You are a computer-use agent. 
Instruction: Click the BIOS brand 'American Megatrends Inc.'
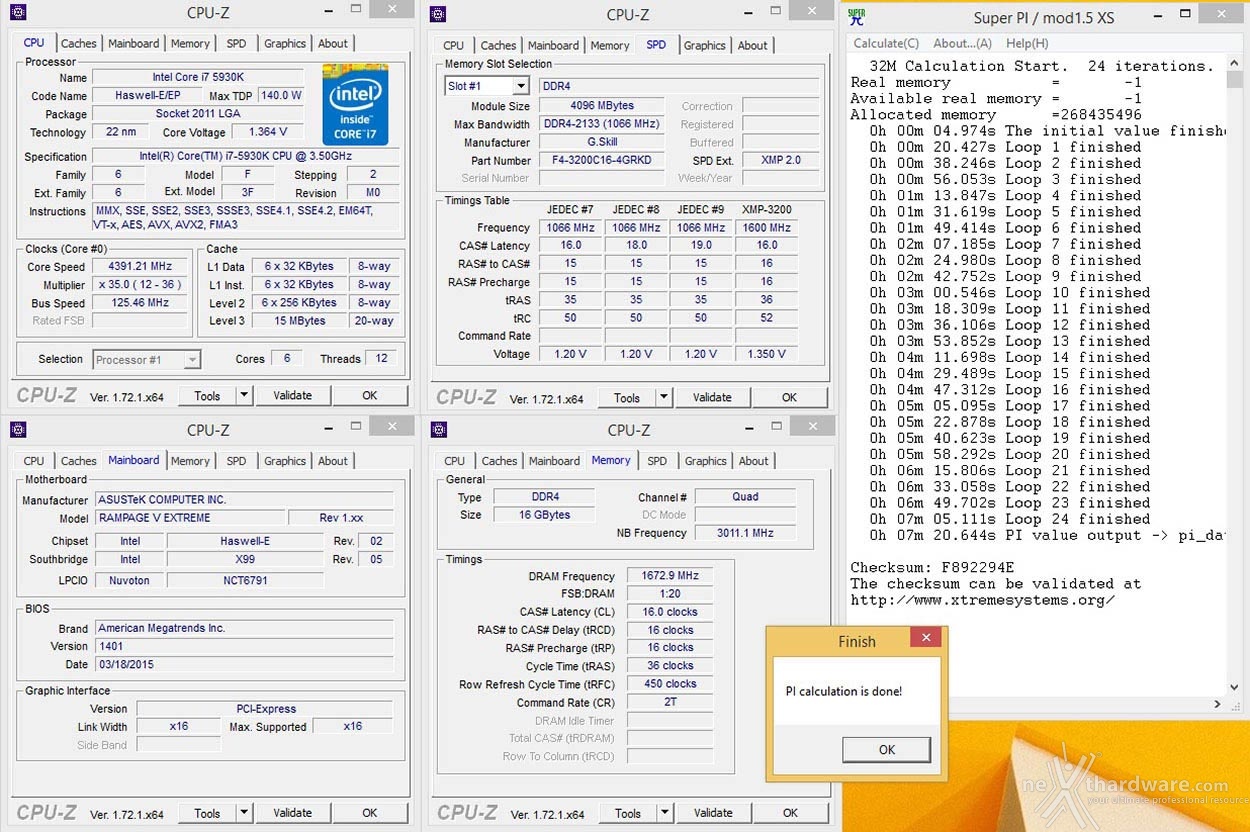pos(244,629)
